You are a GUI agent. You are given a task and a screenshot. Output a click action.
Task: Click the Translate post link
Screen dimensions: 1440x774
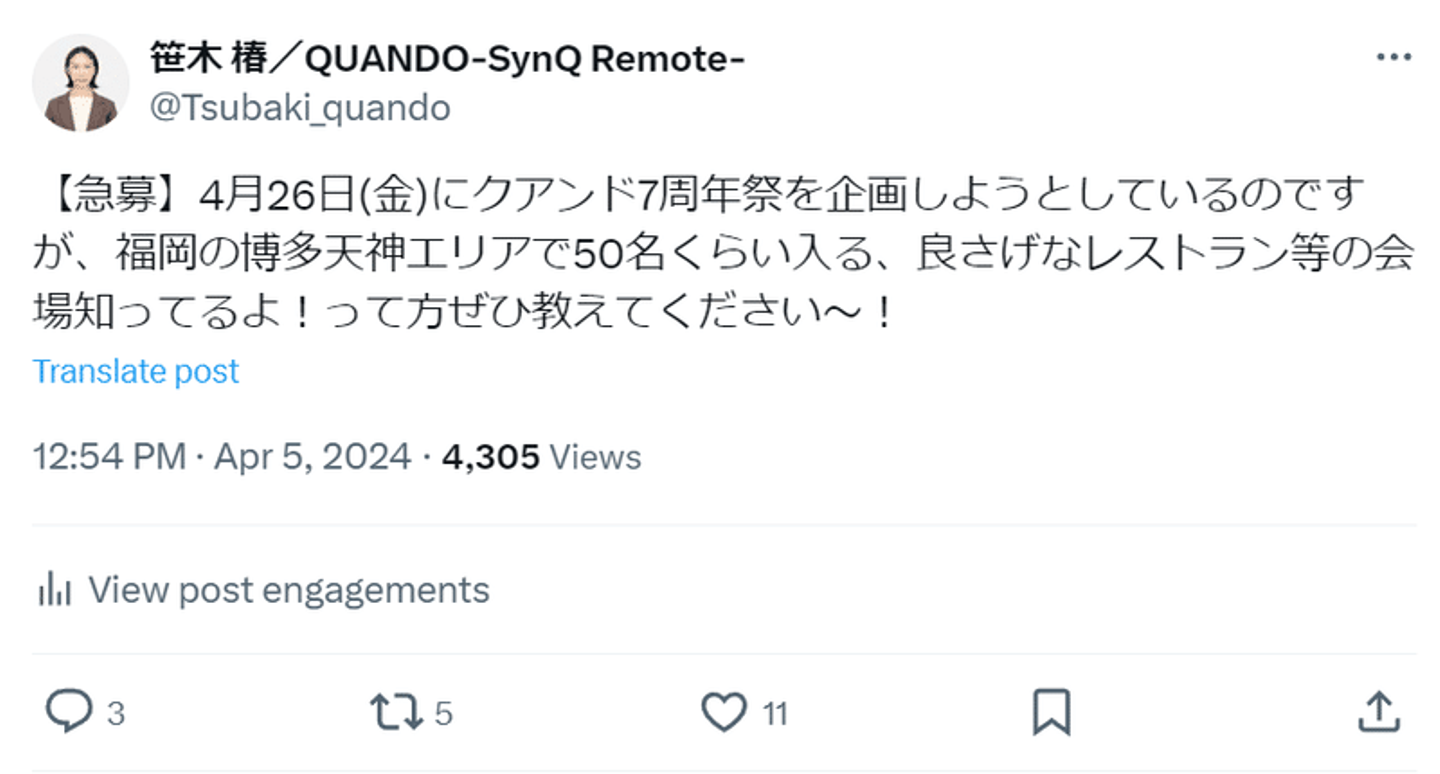136,371
